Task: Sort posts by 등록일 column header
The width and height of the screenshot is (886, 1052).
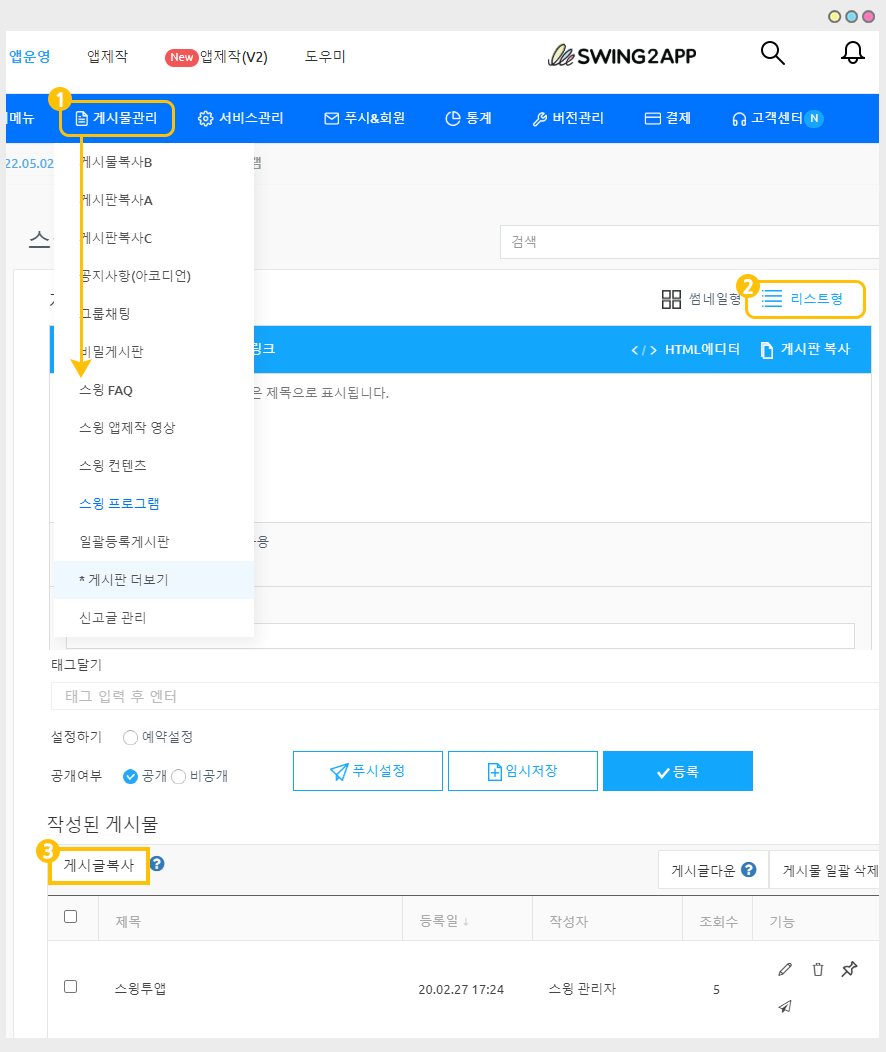Action: point(443,921)
